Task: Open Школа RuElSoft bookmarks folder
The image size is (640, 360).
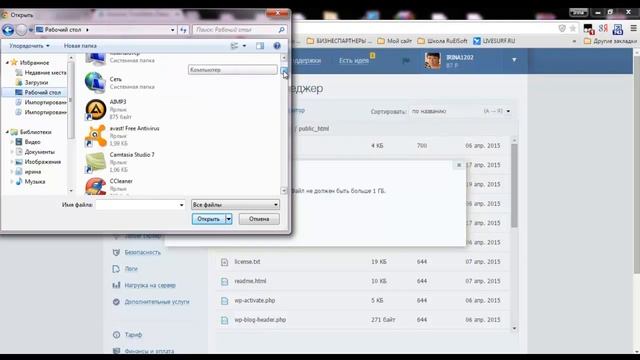Action: (x=442, y=41)
